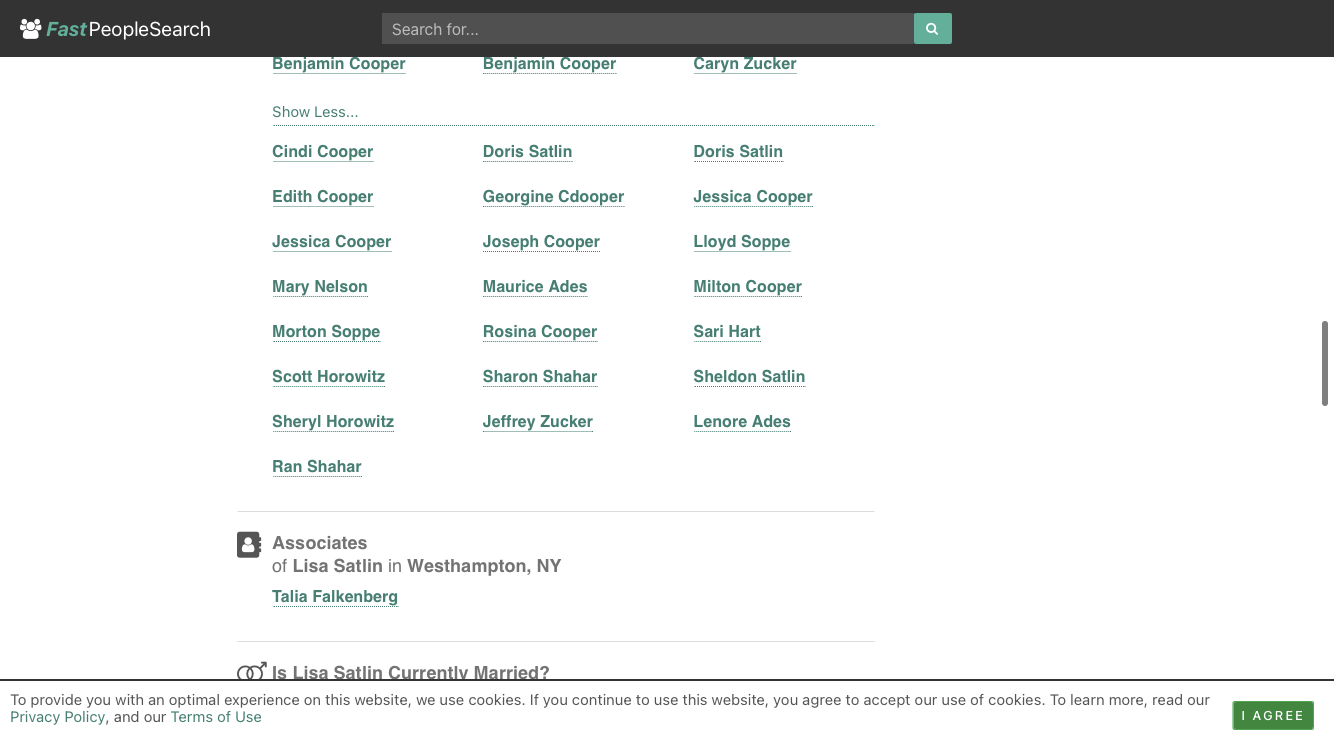This screenshot has height=750, width=1334.
Task: Click the magnifier search button
Action: (932, 29)
